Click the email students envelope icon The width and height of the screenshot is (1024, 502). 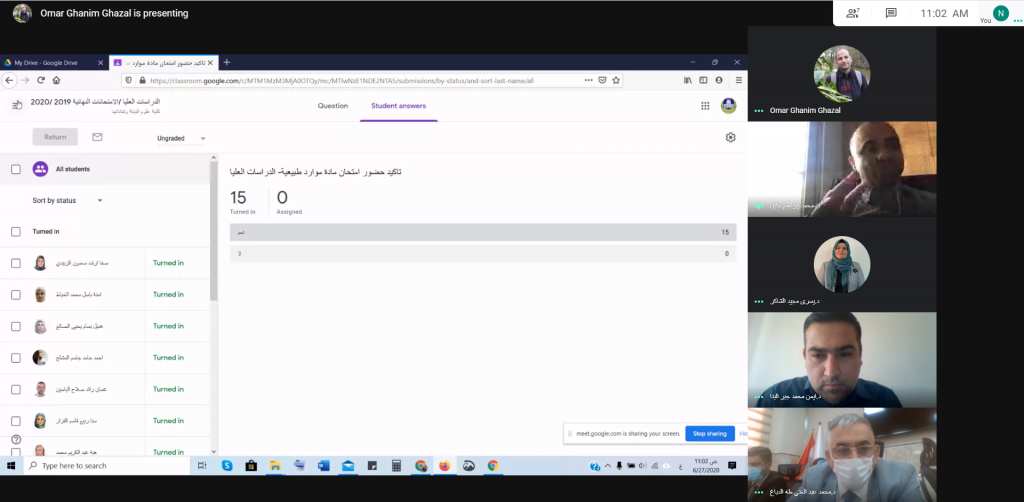[97, 137]
